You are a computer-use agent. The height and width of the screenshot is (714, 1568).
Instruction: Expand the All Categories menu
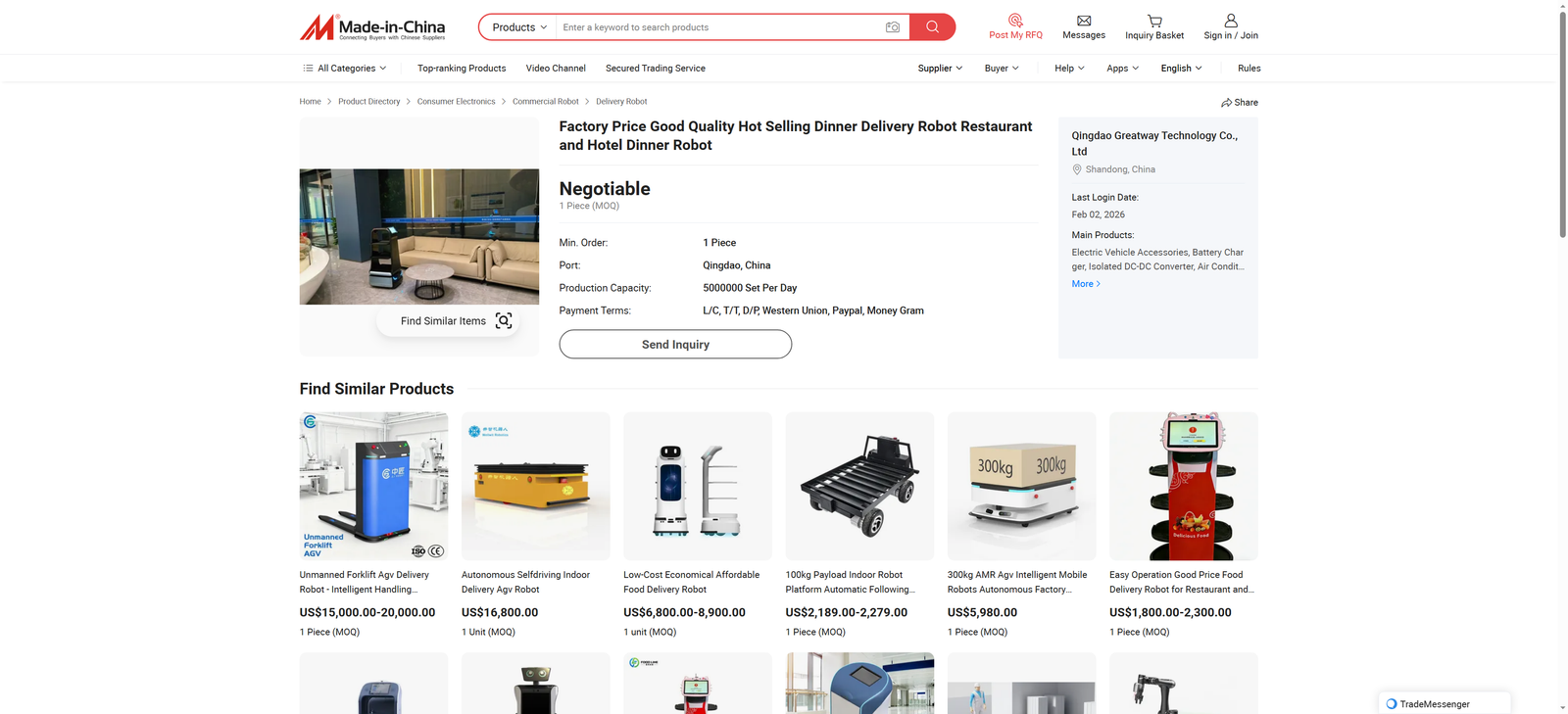point(345,69)
